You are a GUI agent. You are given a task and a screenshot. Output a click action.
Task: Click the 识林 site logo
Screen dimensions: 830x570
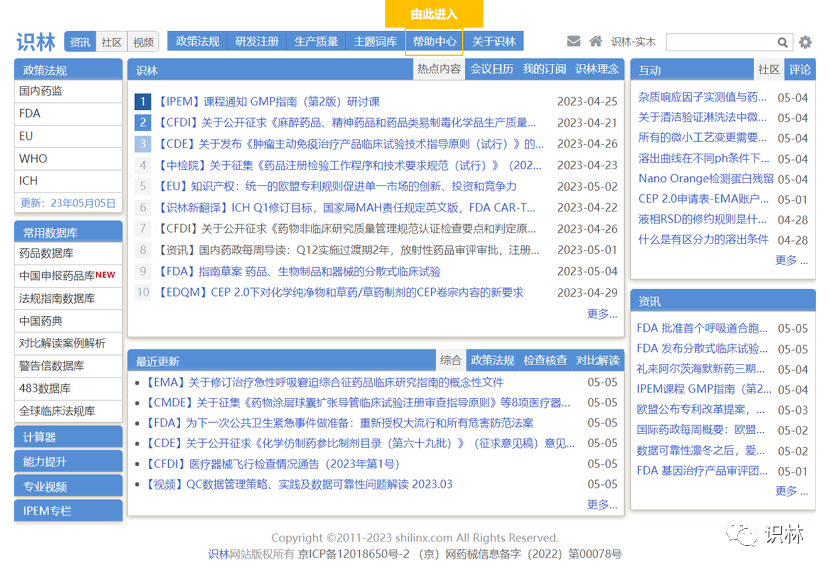35,42
